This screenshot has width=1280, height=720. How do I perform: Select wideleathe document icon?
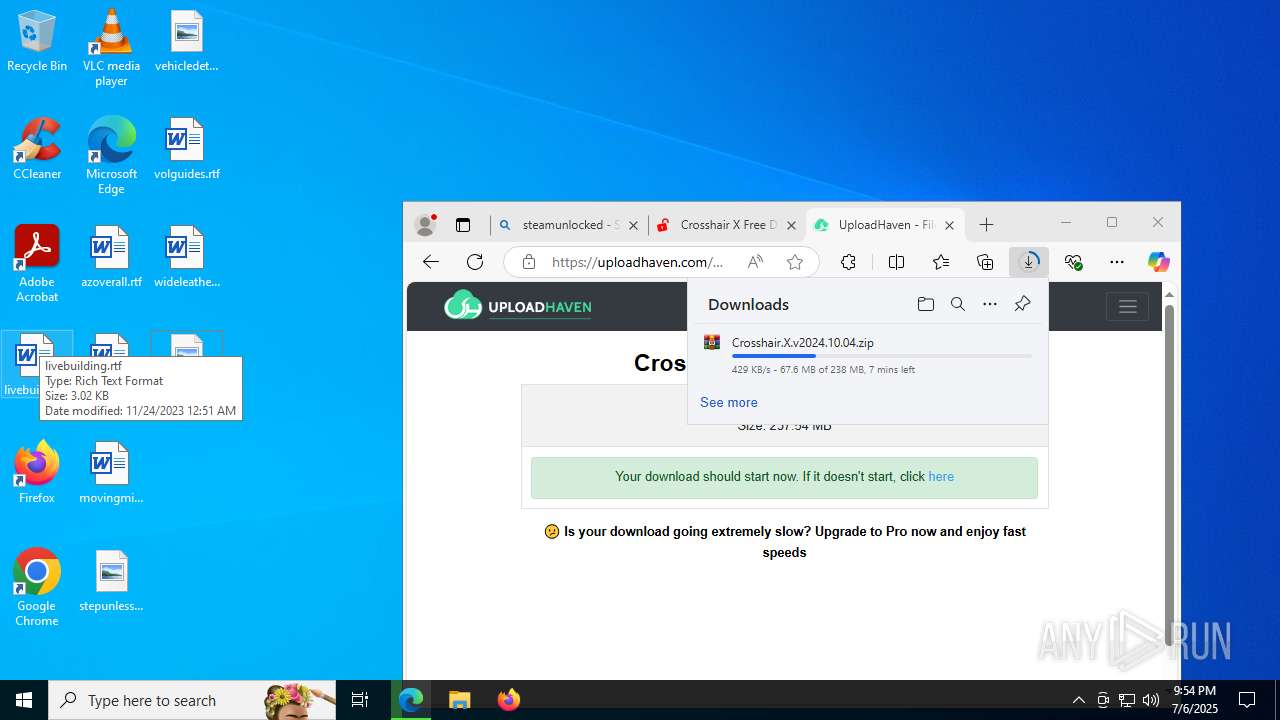click(x=186, y=257)
